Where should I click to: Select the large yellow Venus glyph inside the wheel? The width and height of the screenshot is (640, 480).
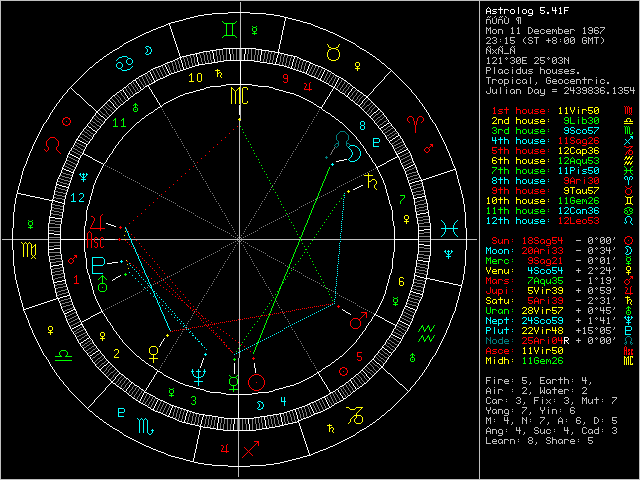(153, 354)
